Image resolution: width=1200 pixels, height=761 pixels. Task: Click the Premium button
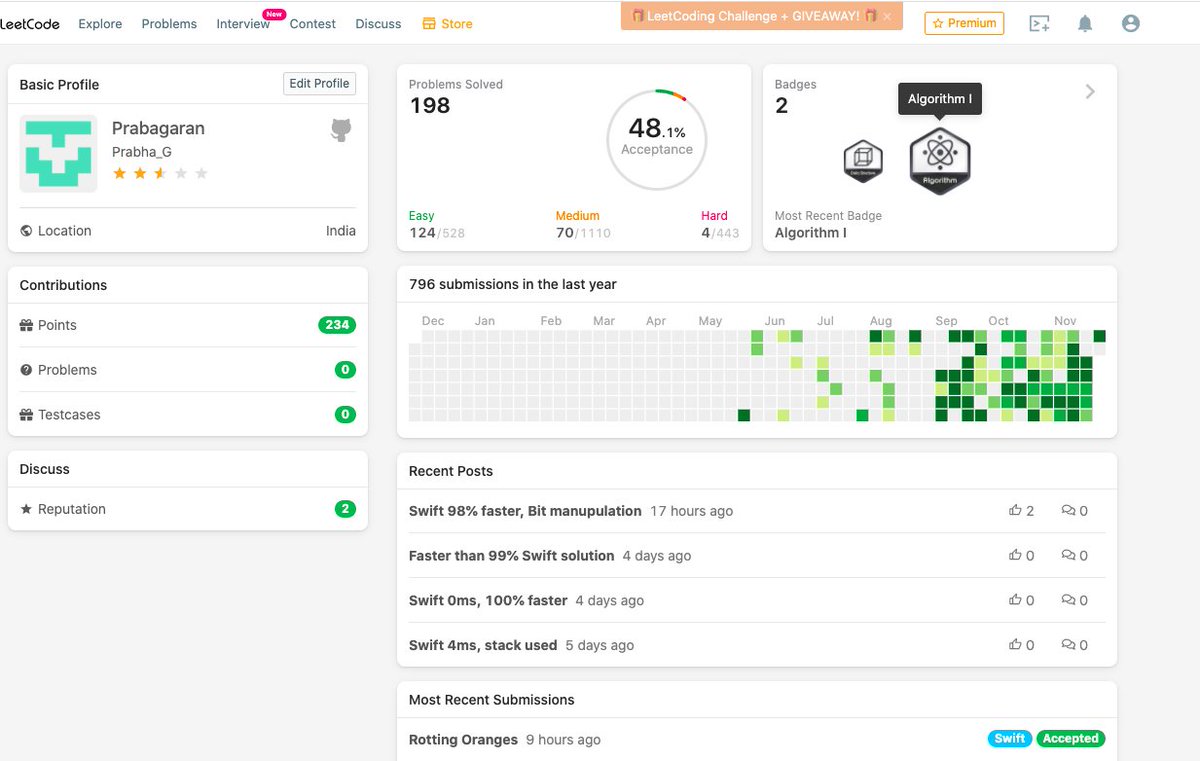pos(964,23)
